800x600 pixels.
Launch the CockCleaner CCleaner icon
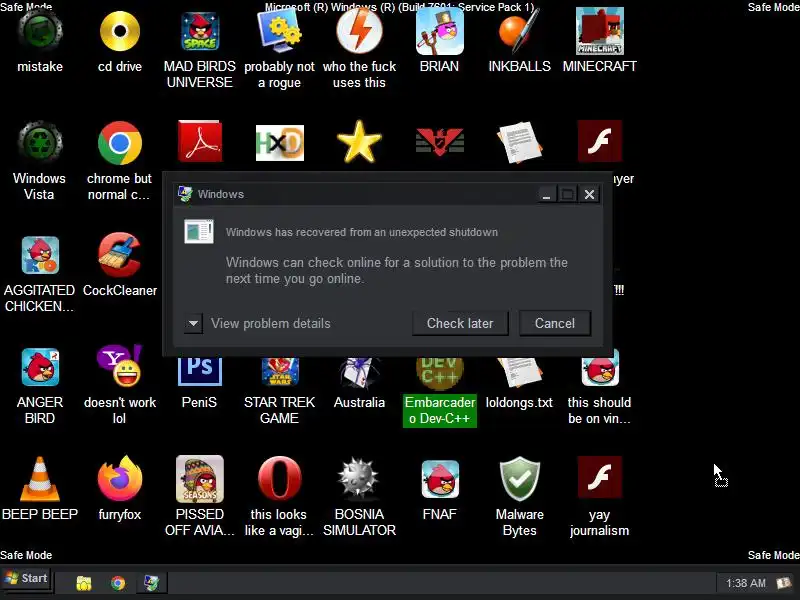click(120, 254)
